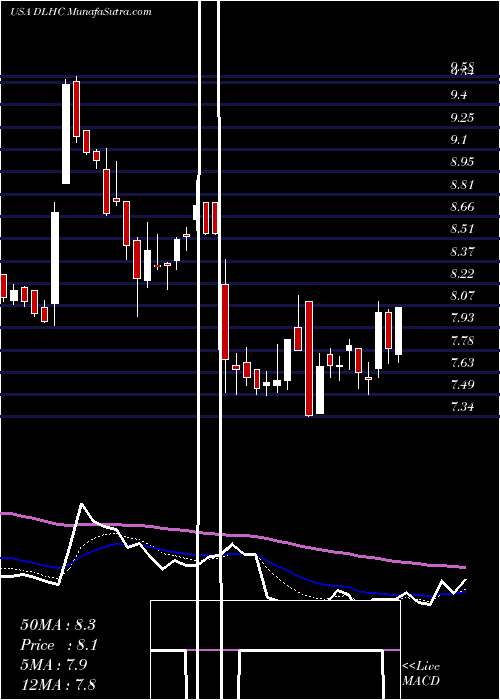Screen dimensions: 500x700
Task: Click the 'Price : 8.1' readout
Action: point(59,645)
